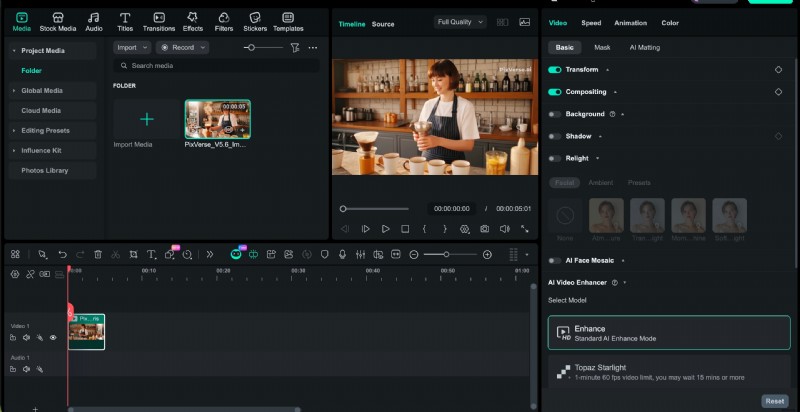Open the media panel more options menu

pyautogui.click(x=313, y=47)
